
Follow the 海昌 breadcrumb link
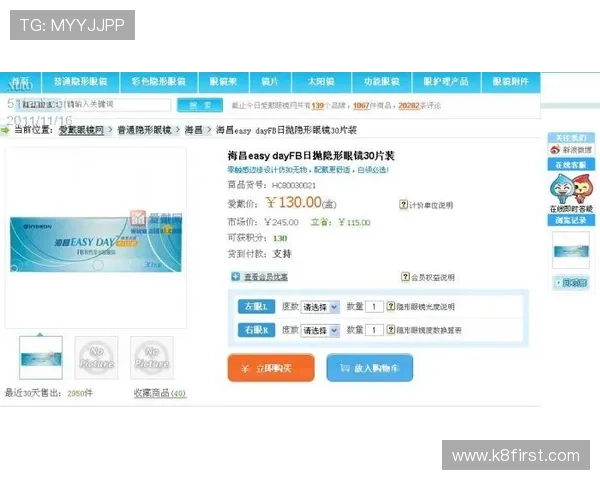194,130
